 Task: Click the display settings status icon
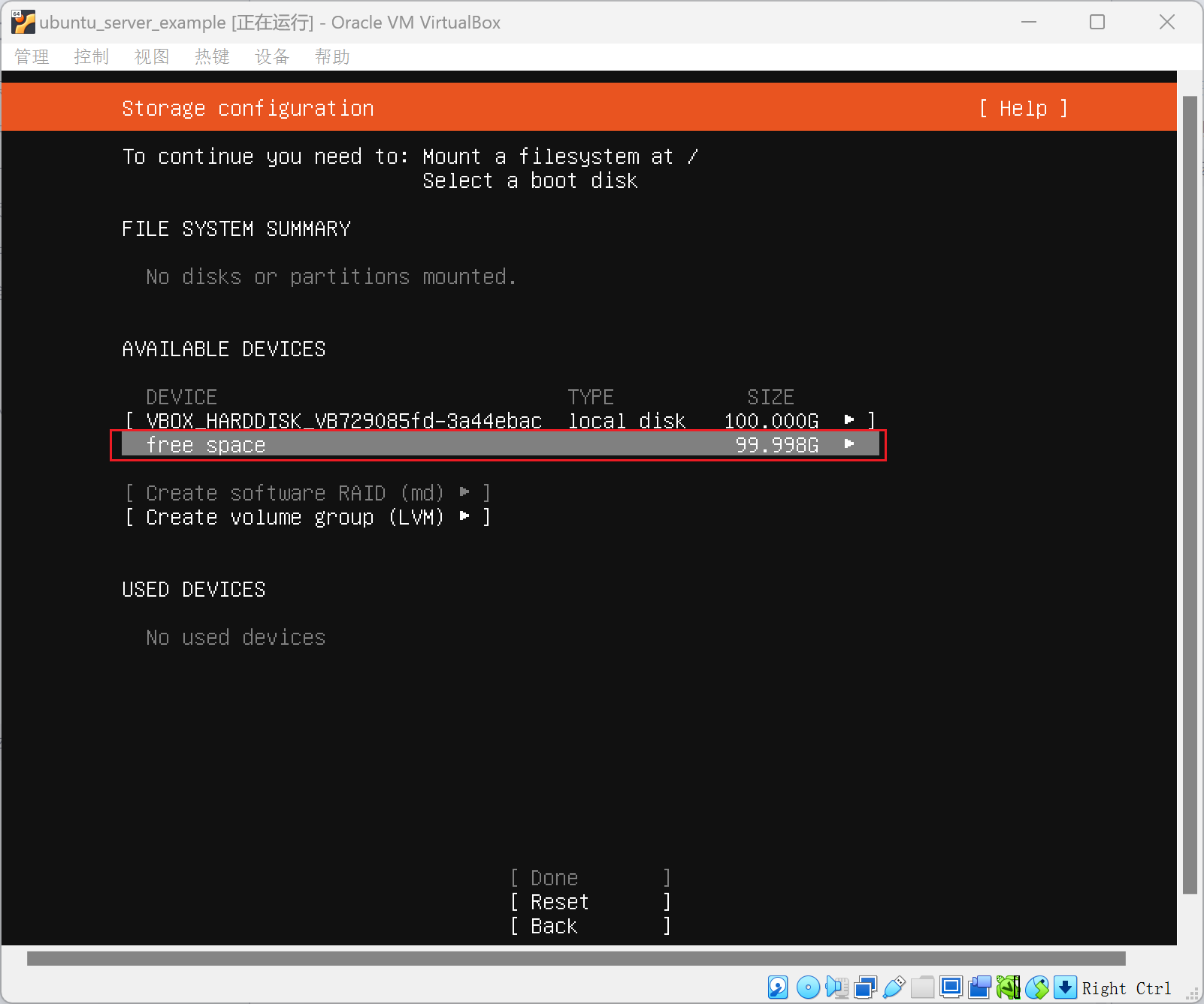click(x=951, y=987)
